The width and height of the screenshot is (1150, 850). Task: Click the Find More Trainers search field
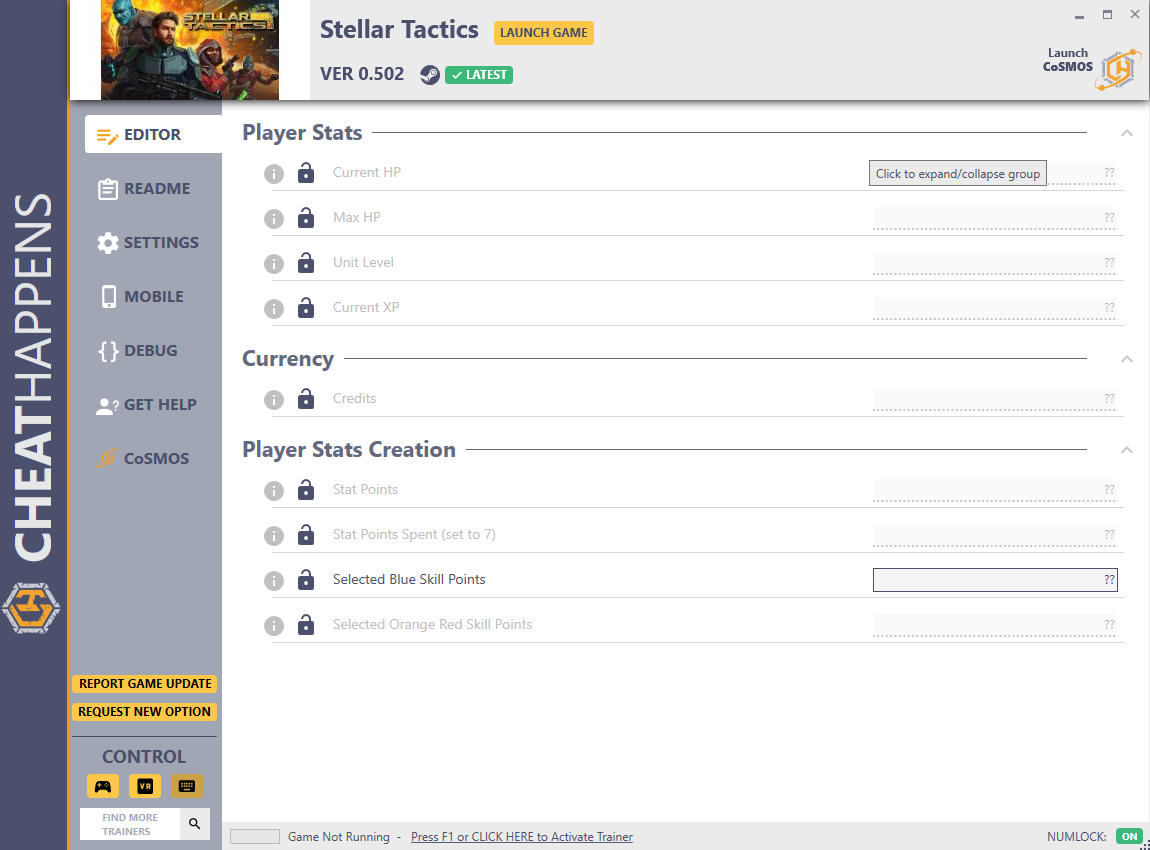click(x=130, y=824)
